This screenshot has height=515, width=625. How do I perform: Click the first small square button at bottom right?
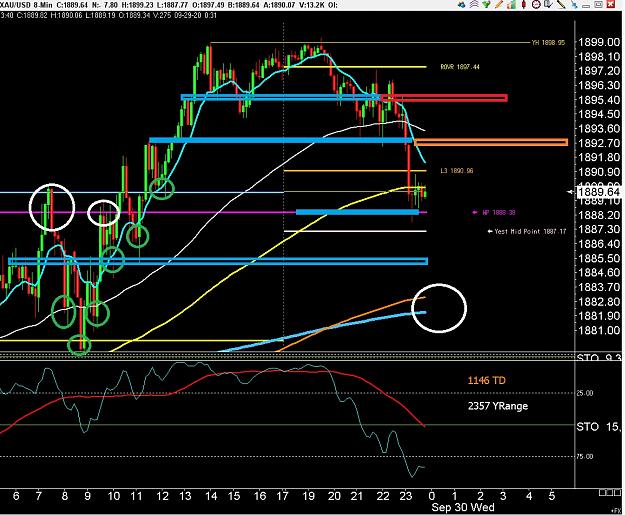602,493
